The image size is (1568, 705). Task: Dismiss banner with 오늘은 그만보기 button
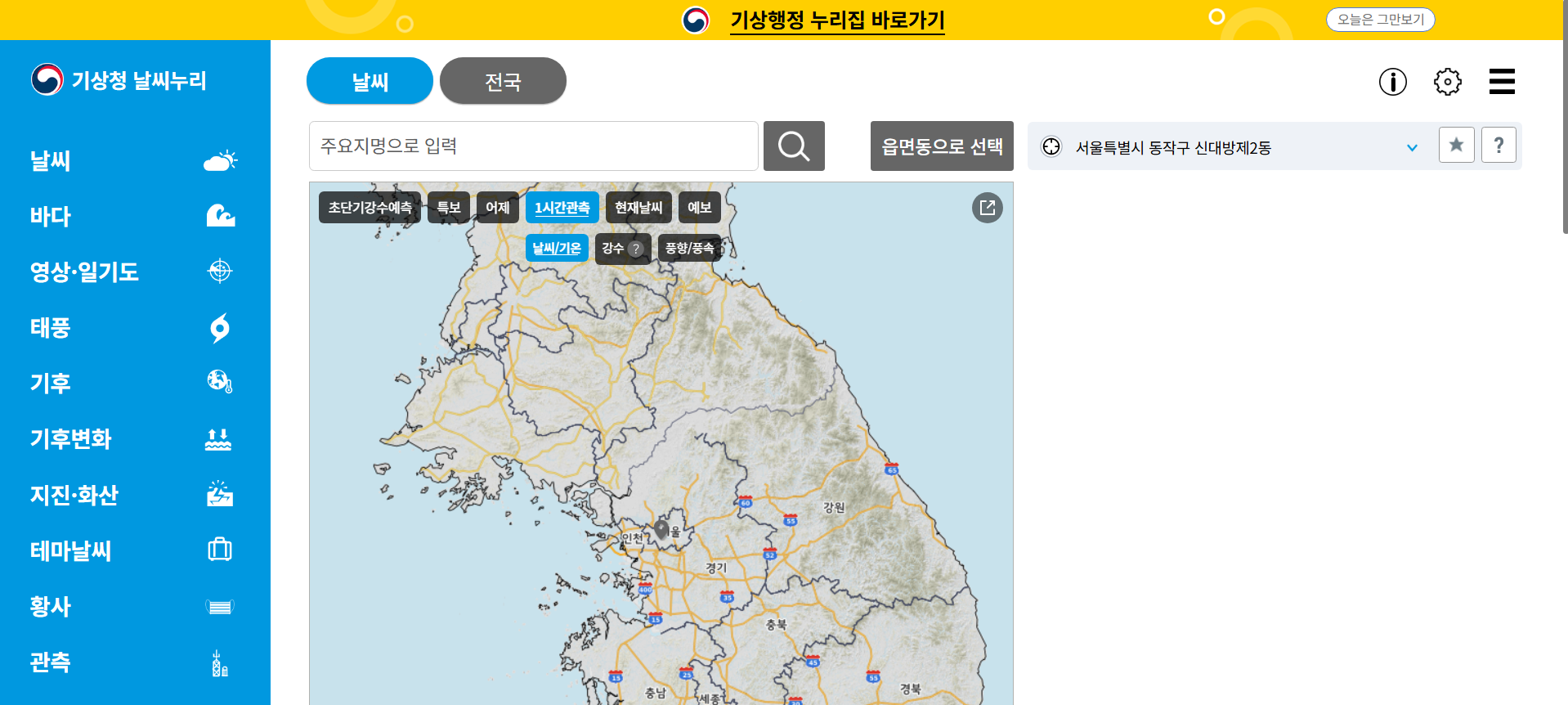coord(1380,20)
